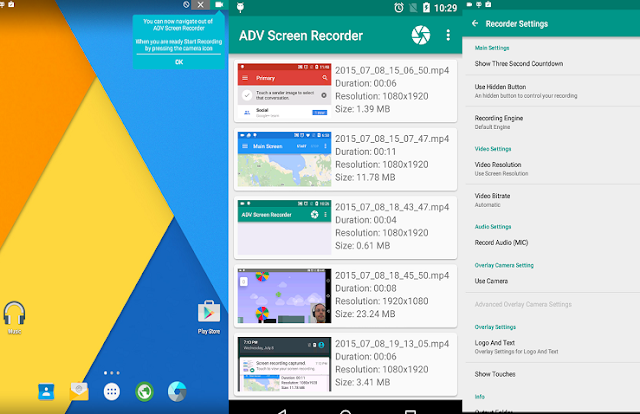Select file name 2015_07_08_18_43_47.mp4
Screen dimensions: 640x414
pos(392,207)
